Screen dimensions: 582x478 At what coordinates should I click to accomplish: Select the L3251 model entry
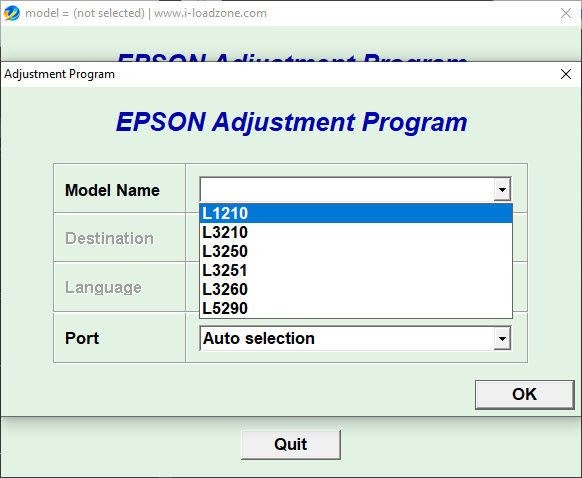click(x=356, y=270)
